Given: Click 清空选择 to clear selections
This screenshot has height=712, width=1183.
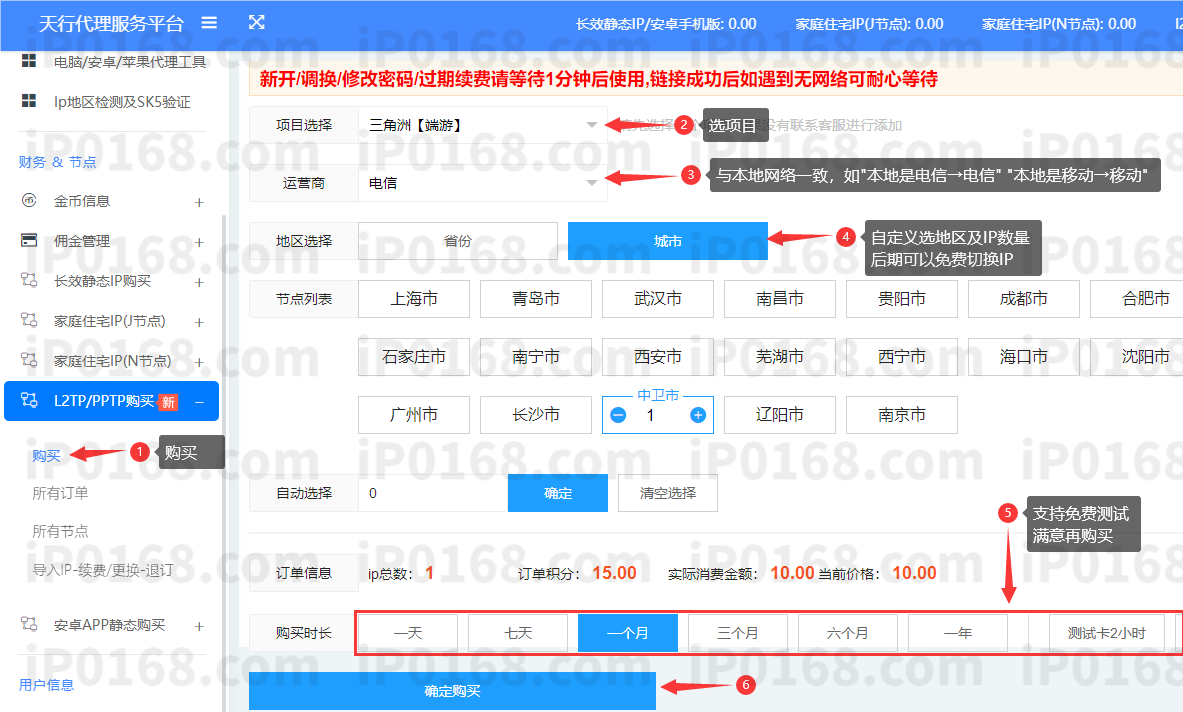Looking at the screenshot, I should (x=667, y=493).
